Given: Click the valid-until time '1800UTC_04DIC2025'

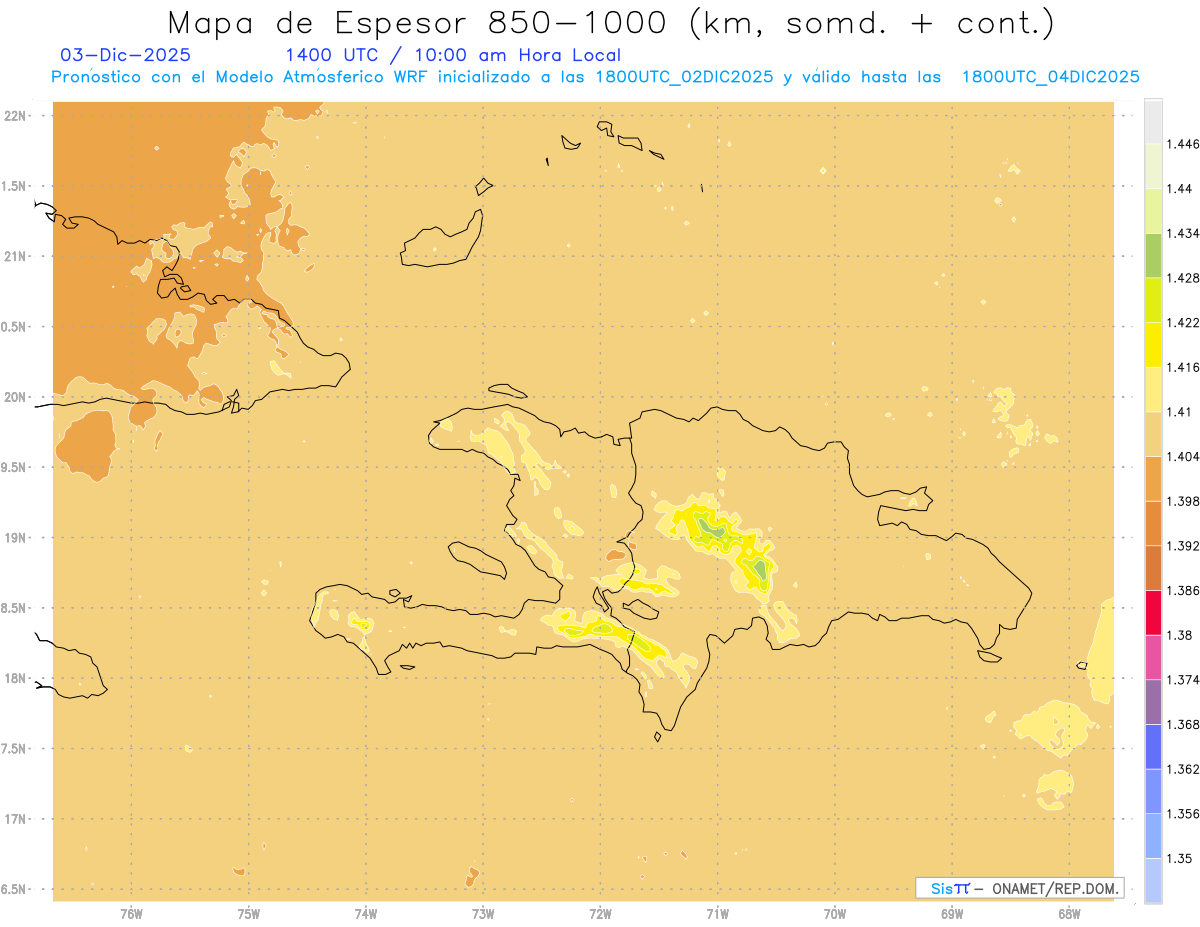Looking at the screenshot, I should (x=1050, y=77).
